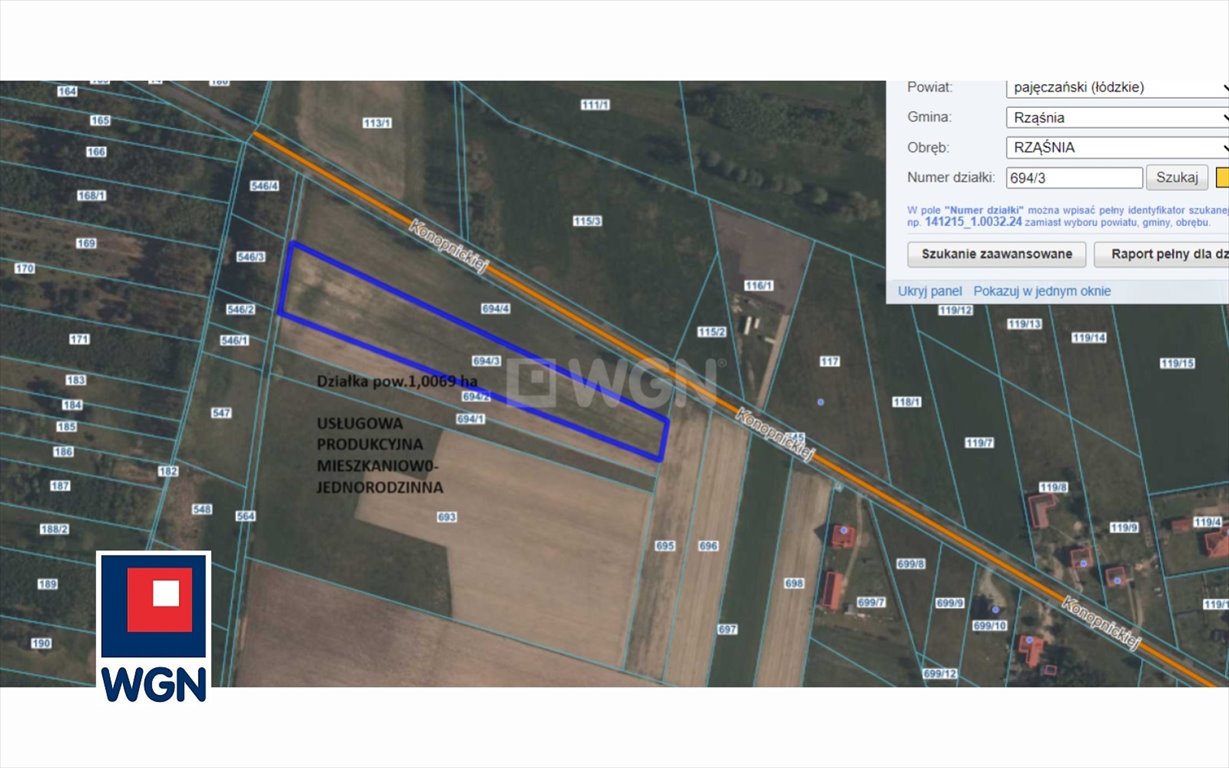This screenshot has height=768, width=1229.
Task: Click the blue point marker near parcel 118/1
Action: [x=820, y=402]
